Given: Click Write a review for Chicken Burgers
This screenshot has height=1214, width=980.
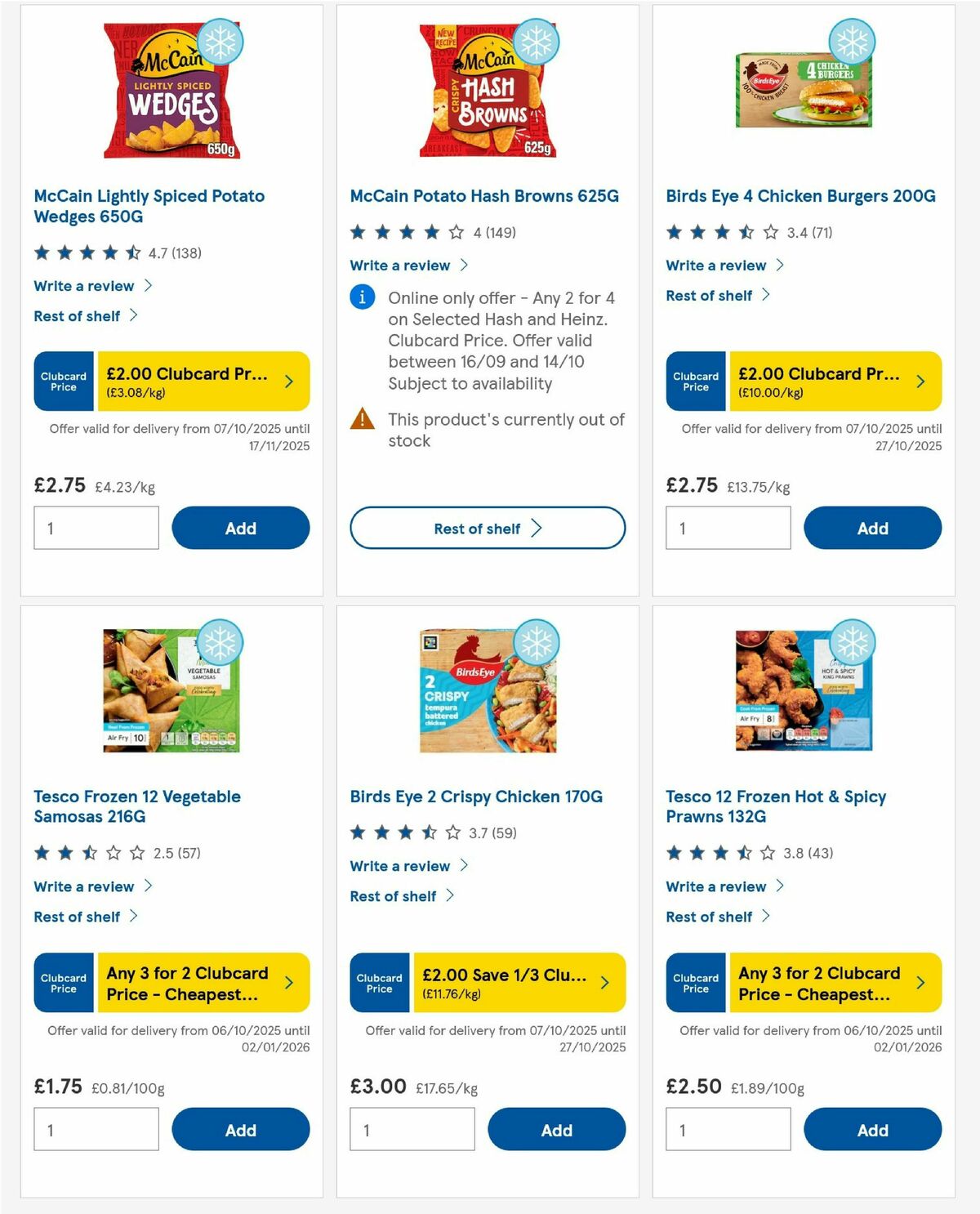Looking at the screenshot, I should [715, 265].
